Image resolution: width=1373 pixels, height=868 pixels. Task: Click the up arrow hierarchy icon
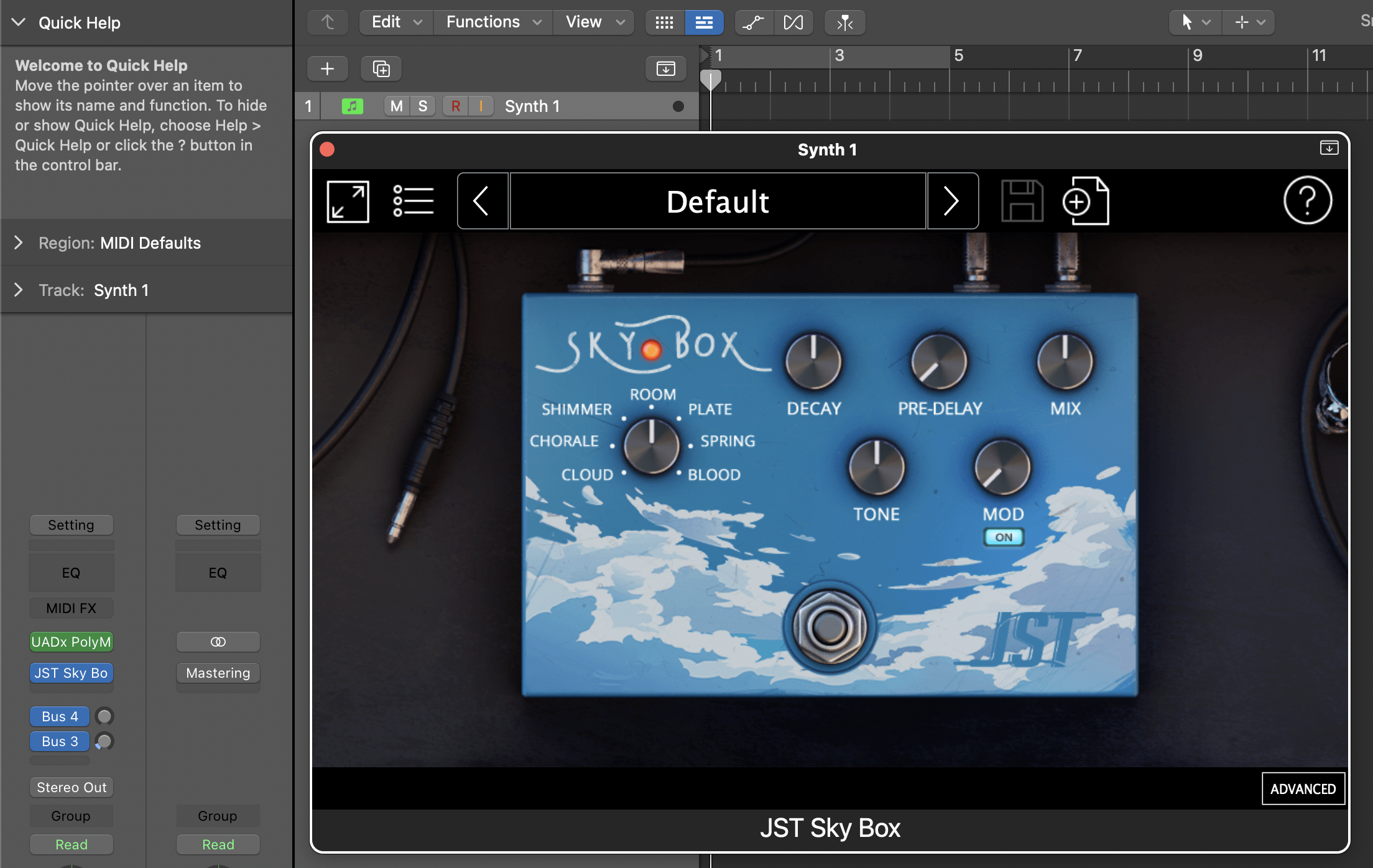328,22
